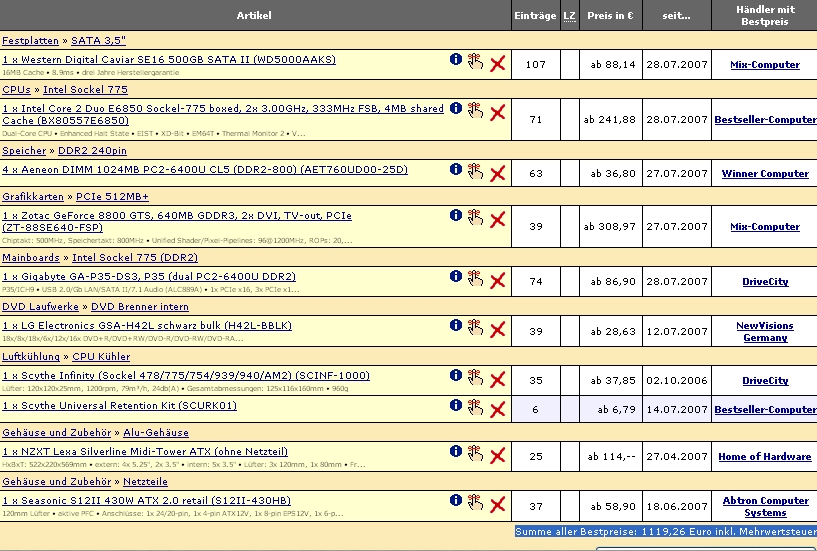Screen dimensions: 817x551
Task: Open the Mainboards category link
Action: tap(31, 258)
